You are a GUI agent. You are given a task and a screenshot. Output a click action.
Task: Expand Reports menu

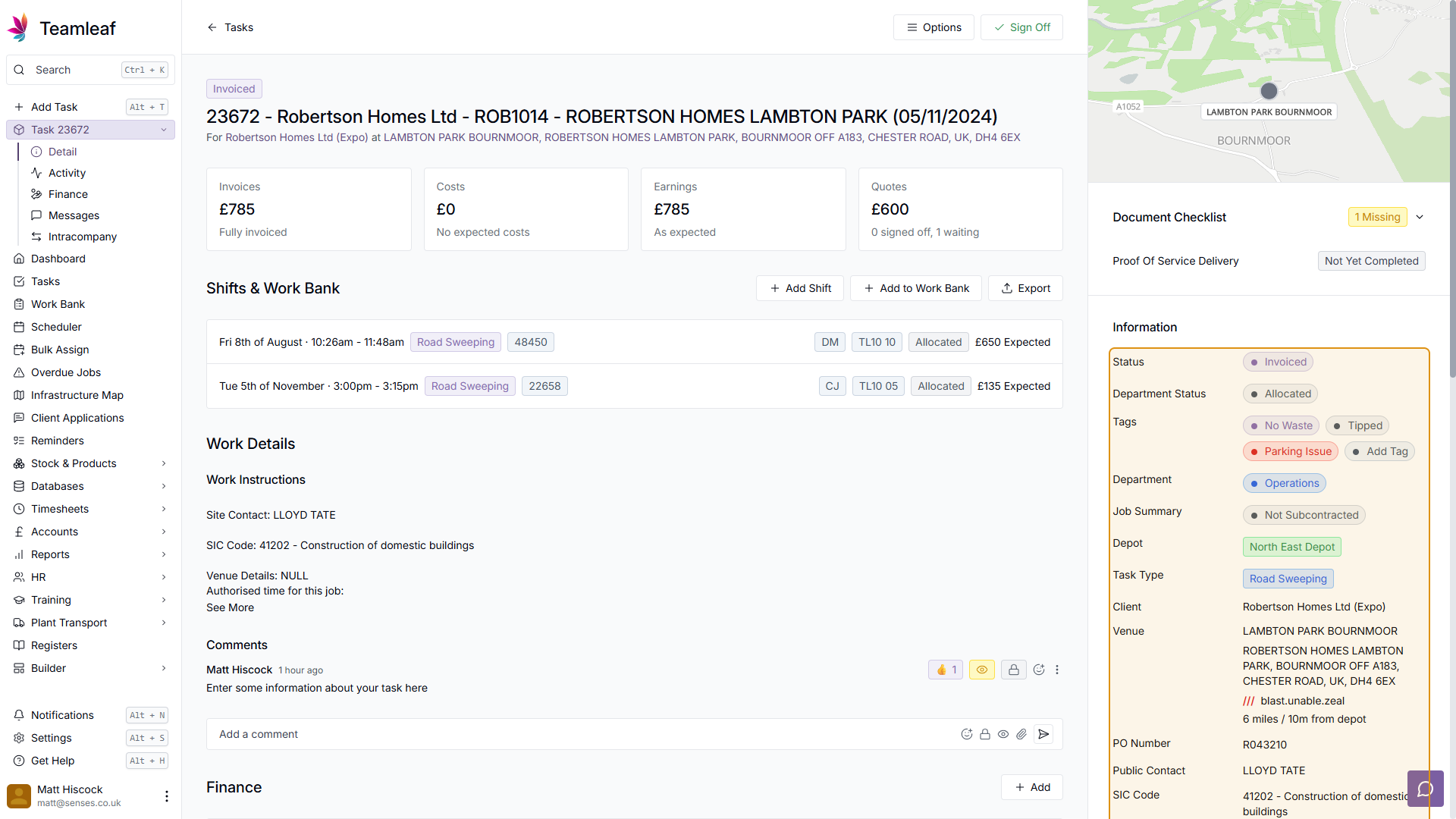pos(164,554)
